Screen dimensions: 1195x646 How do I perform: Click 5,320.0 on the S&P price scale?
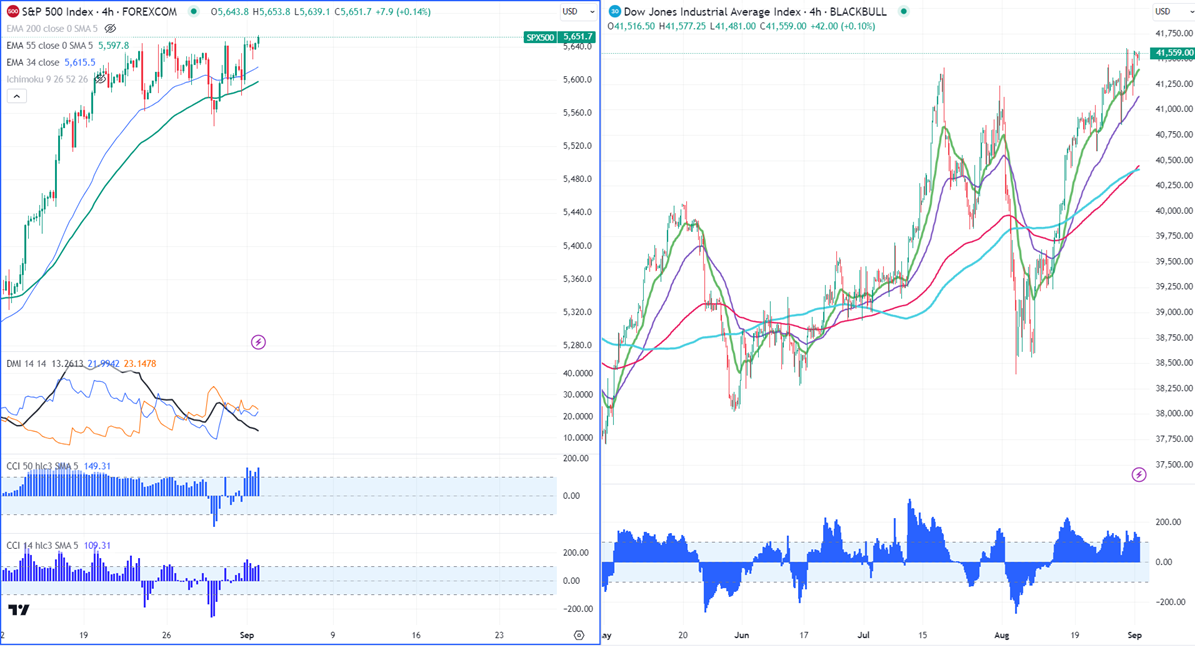577,312
